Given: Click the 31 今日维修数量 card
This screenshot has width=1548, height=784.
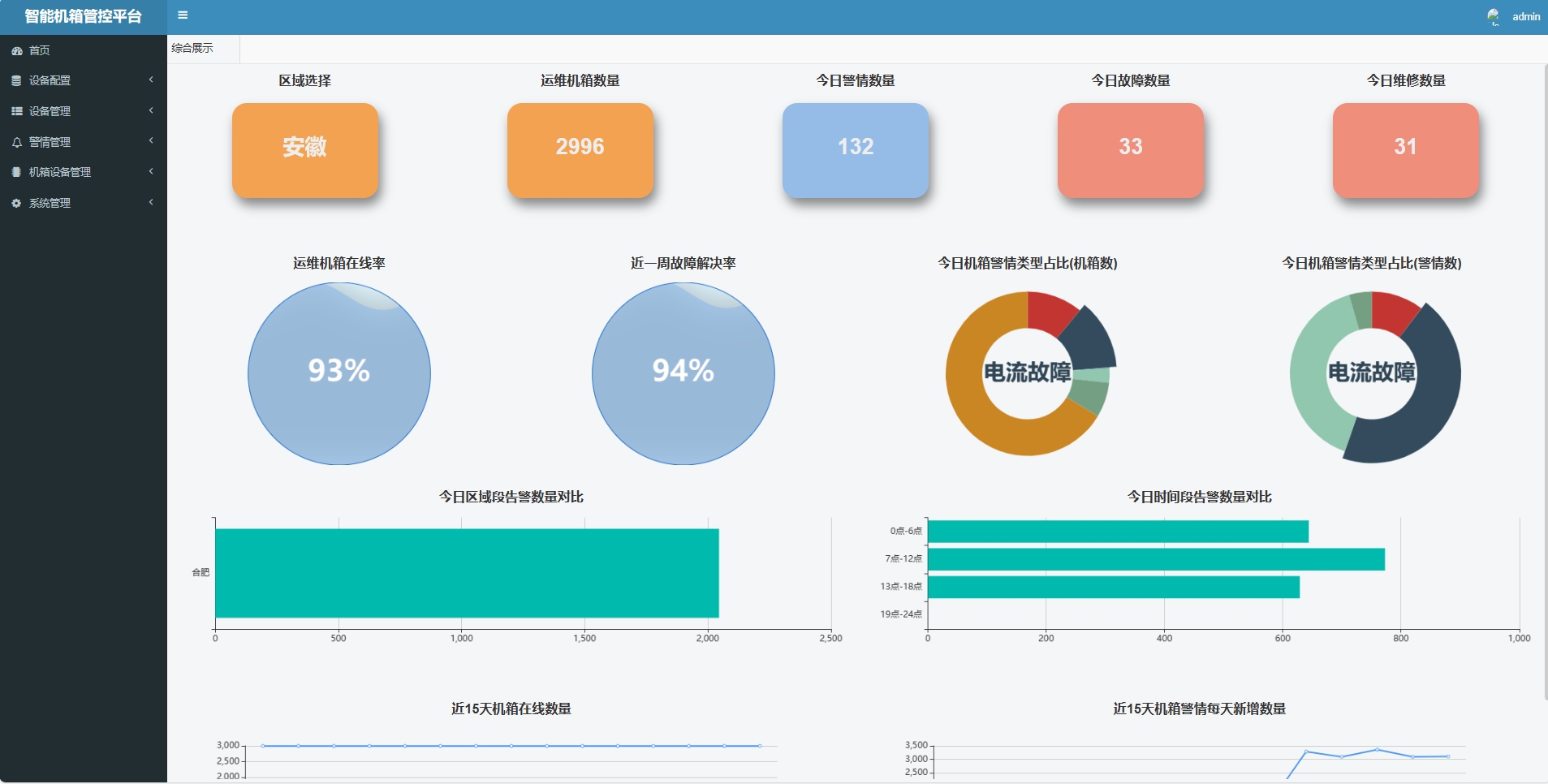Looking at the screenshot, I should click(1406, 150).
